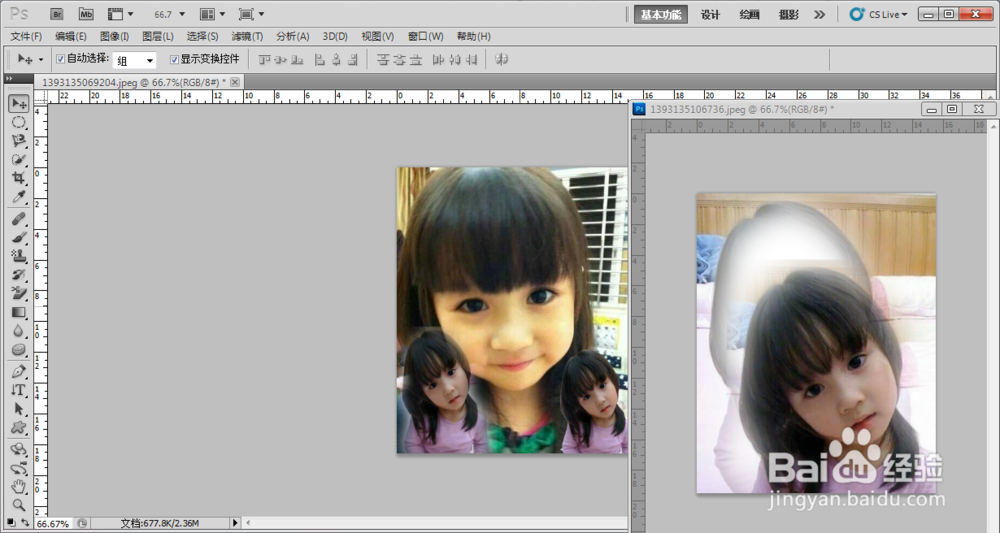
Task: Select the Elliptical Marquee tool
Action: coord(18,122)
